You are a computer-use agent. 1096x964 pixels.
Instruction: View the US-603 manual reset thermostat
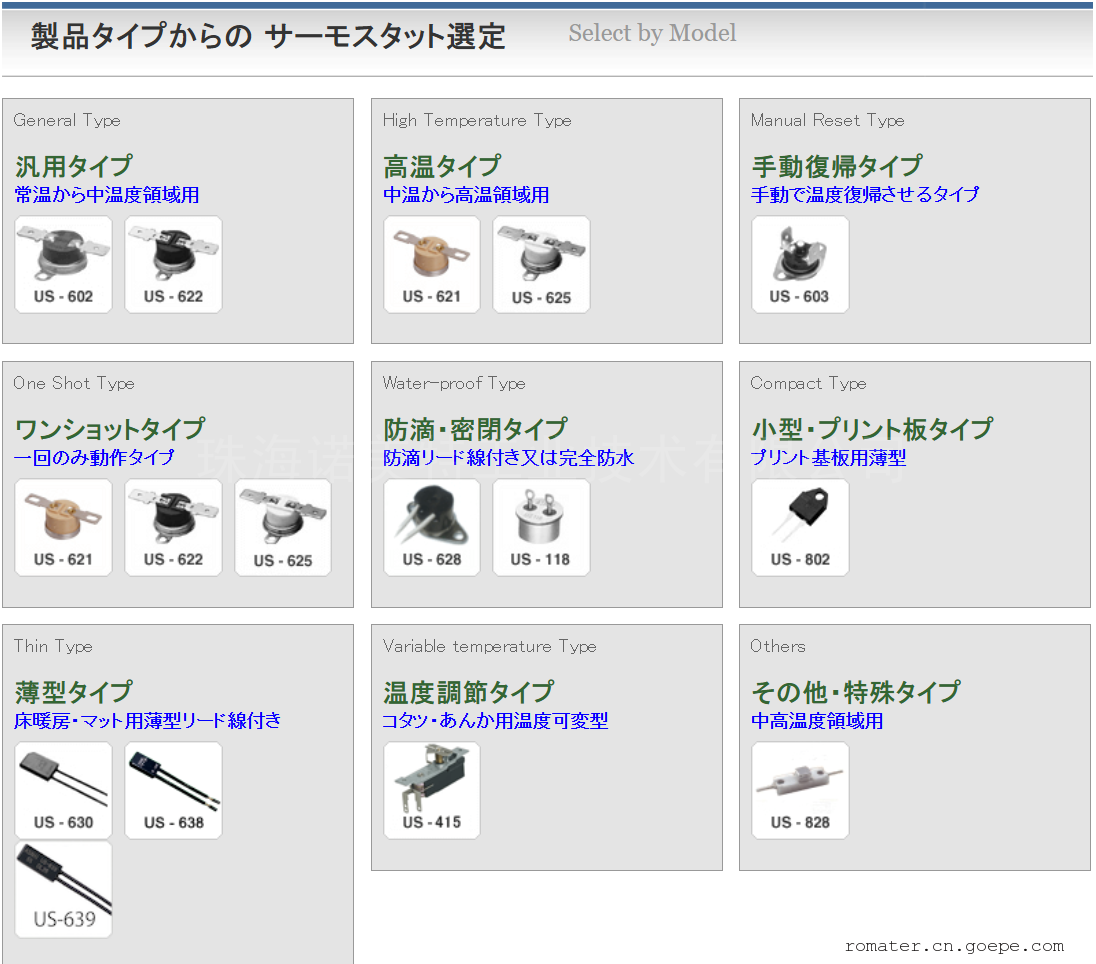tap(800, 264)
